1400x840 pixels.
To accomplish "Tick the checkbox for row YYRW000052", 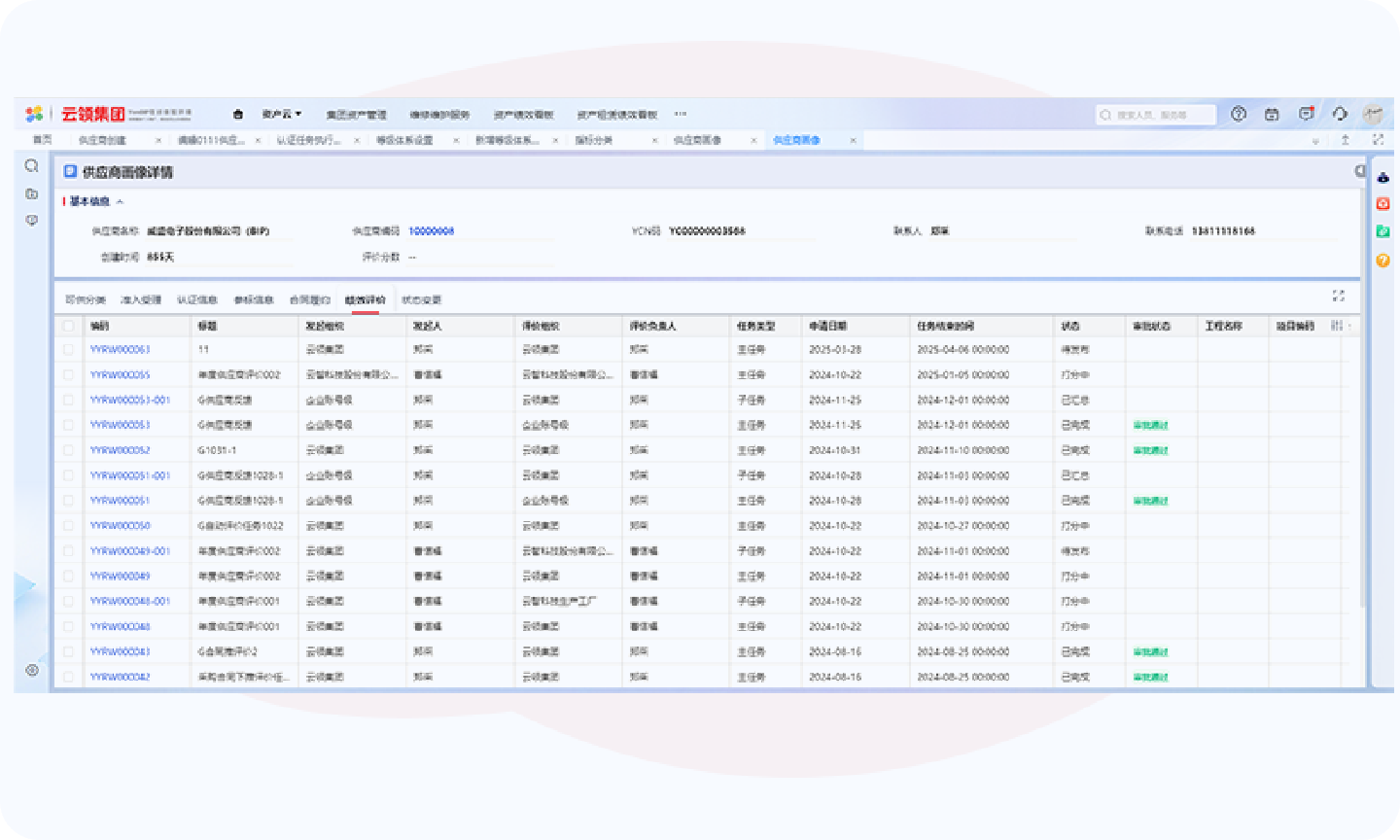I will 68,451.
